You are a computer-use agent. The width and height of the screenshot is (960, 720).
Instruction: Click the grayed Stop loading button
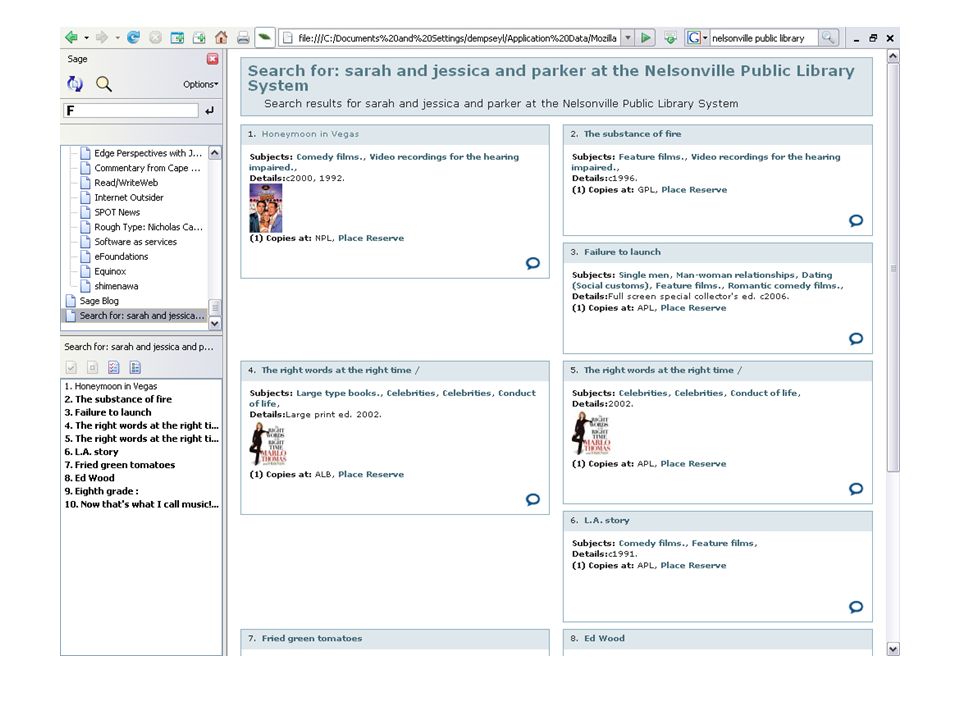point(156,37)
